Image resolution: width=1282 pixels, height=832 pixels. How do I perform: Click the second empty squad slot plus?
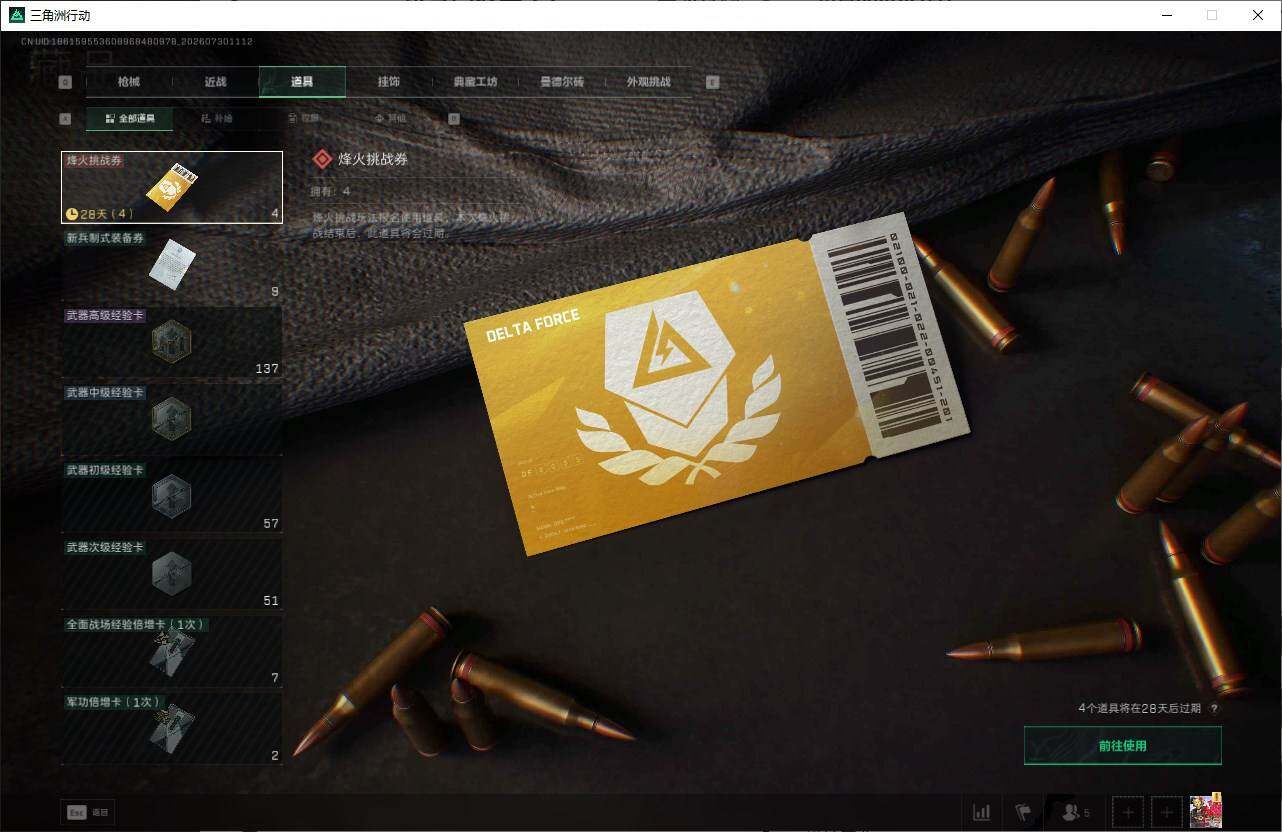[1166, 812]
